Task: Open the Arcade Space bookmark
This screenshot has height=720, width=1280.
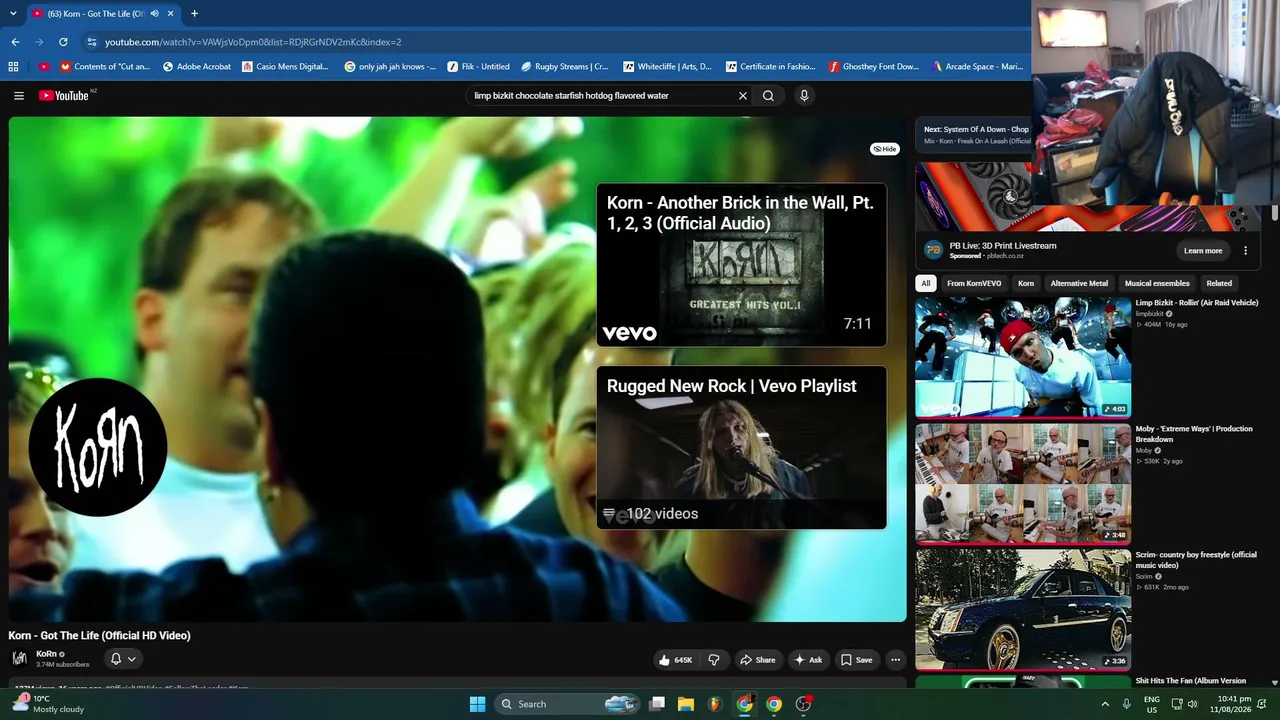Action: [977, 67]
